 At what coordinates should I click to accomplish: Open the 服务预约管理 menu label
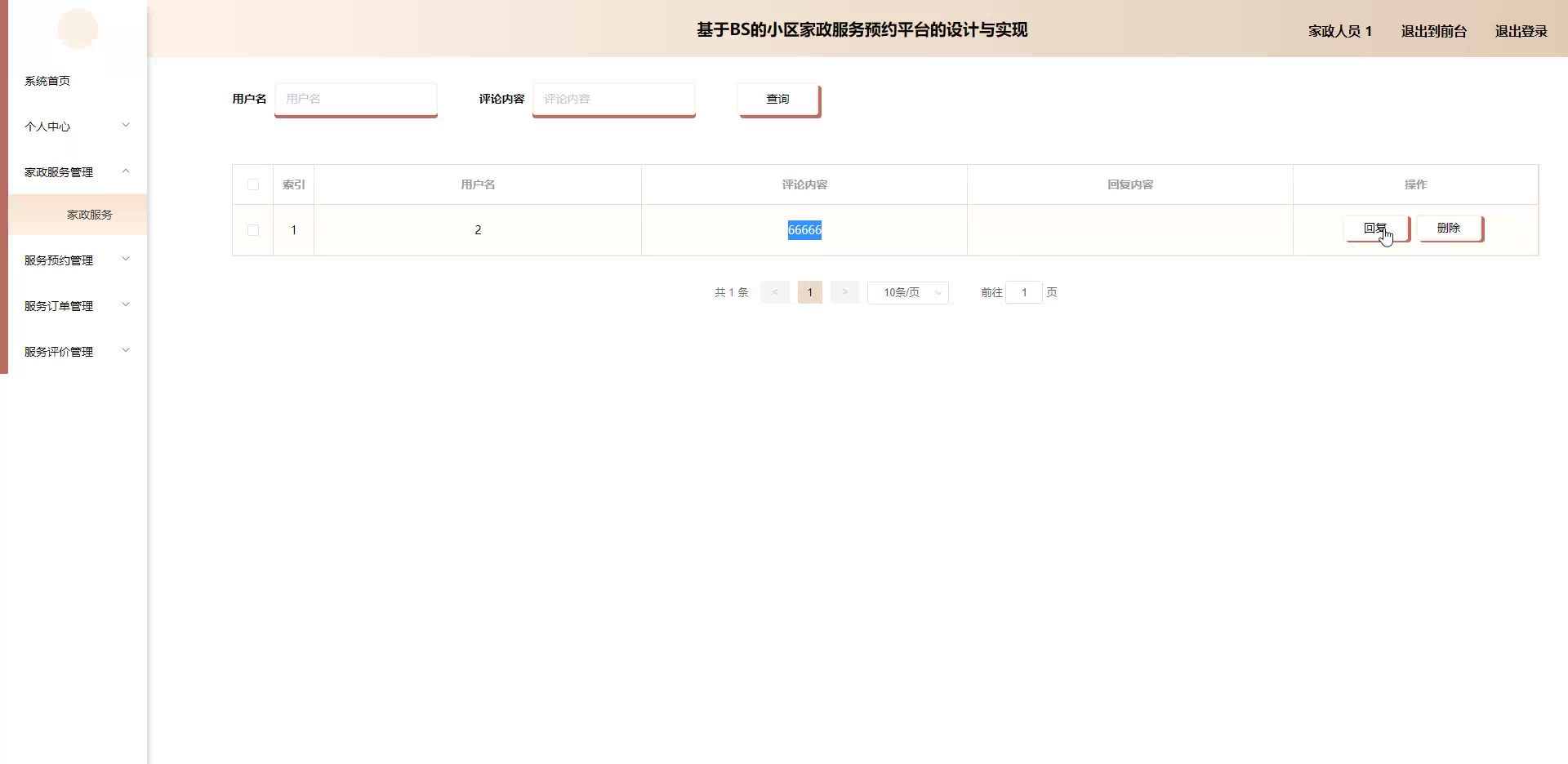(x=59, y=260)
